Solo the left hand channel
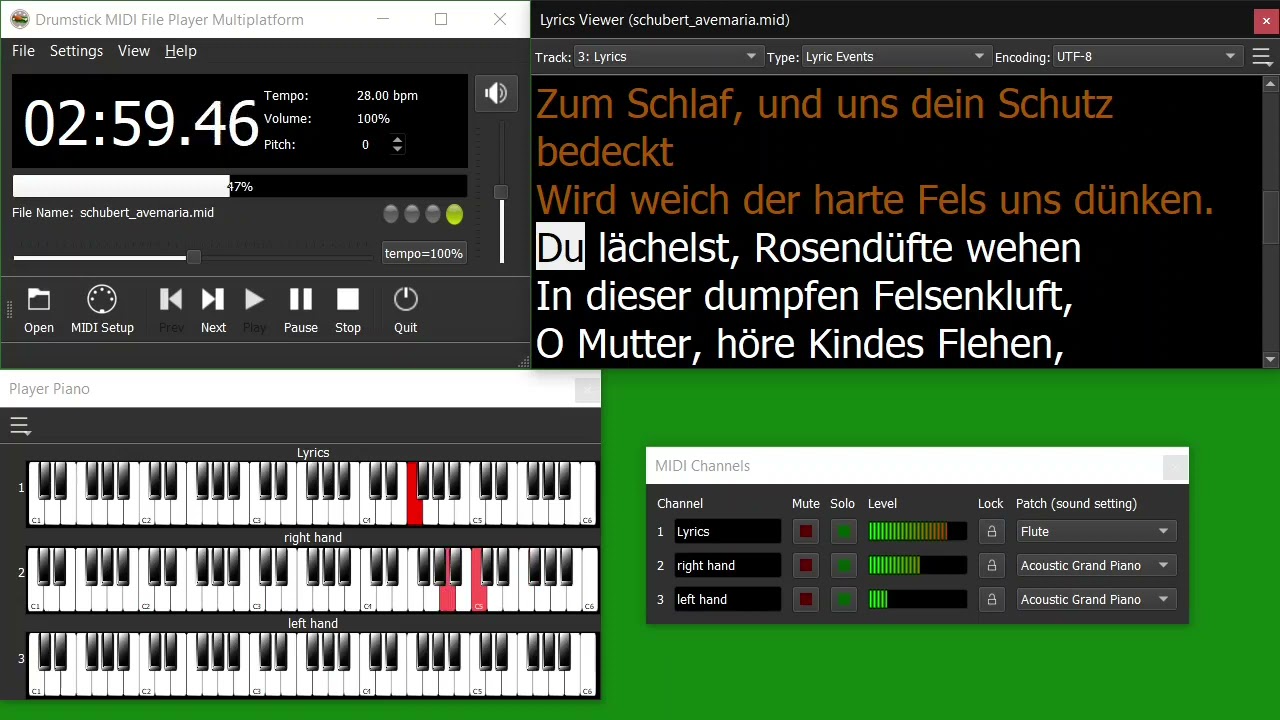This screenshot has height=720, width=1280. (844, 600)
